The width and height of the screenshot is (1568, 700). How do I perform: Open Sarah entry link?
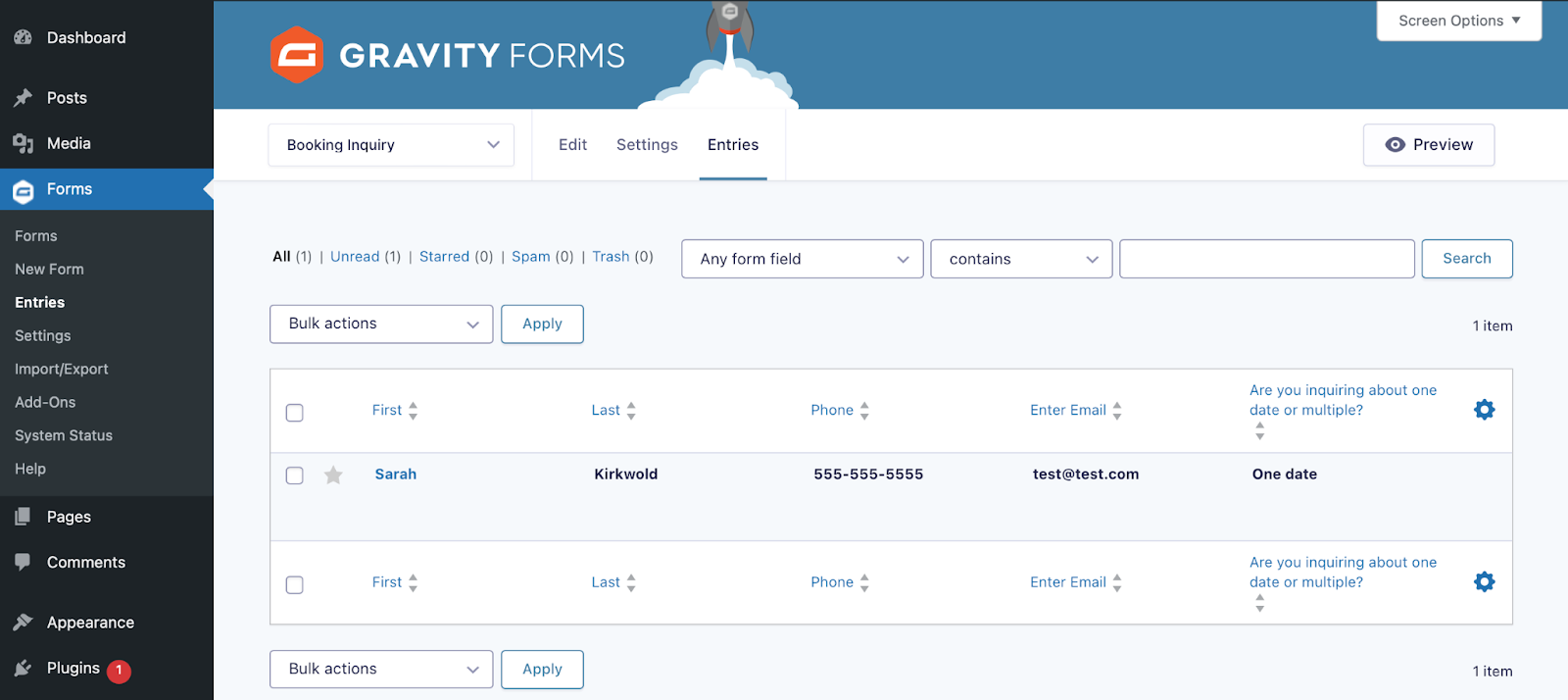(x=396, y=475)
